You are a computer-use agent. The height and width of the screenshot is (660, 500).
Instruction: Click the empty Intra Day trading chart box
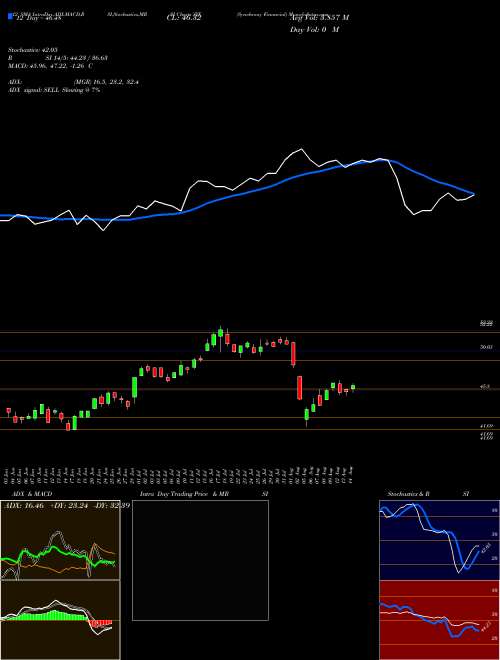tap(200, 560)
